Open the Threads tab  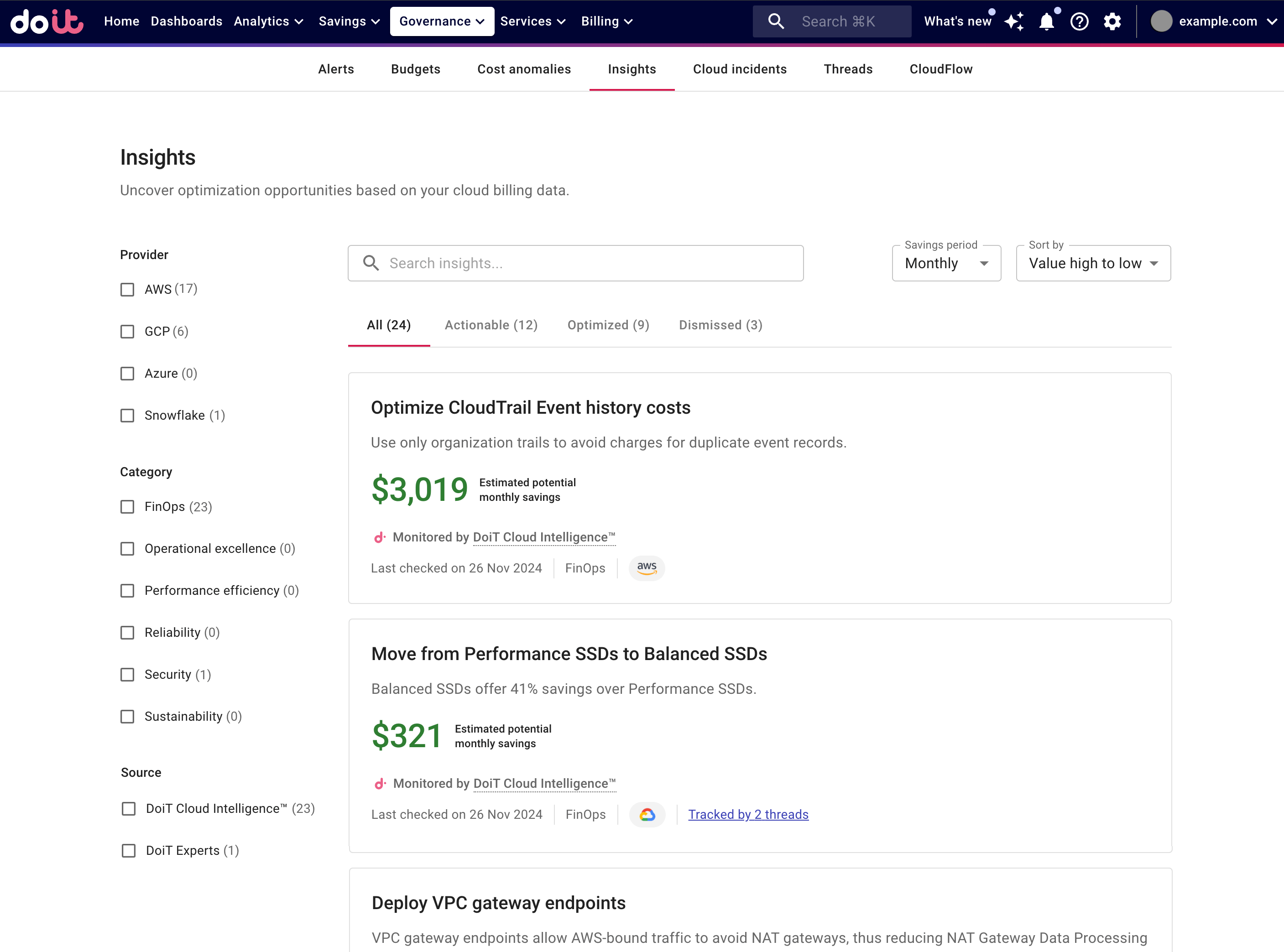pos(848,69)
